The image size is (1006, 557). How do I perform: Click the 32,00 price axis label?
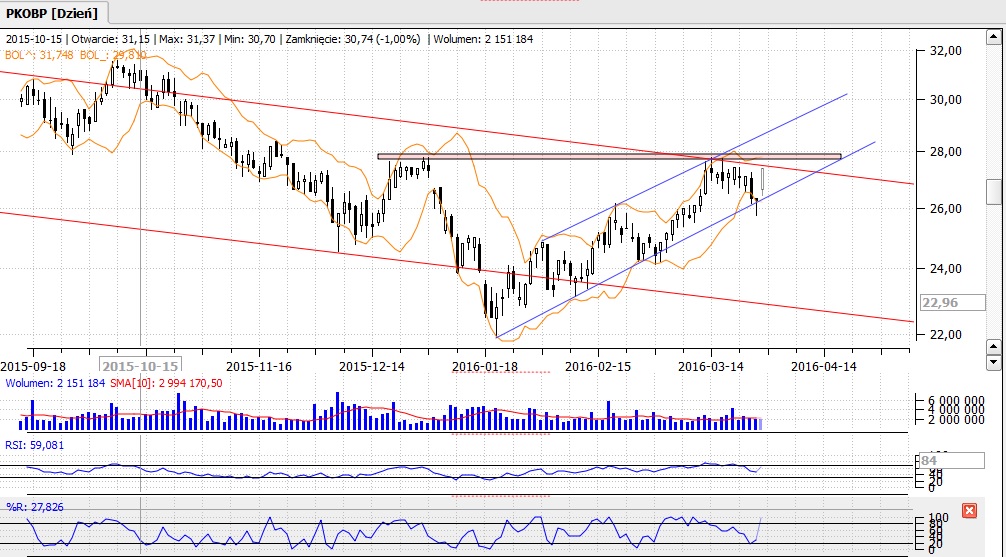[946, 50]
